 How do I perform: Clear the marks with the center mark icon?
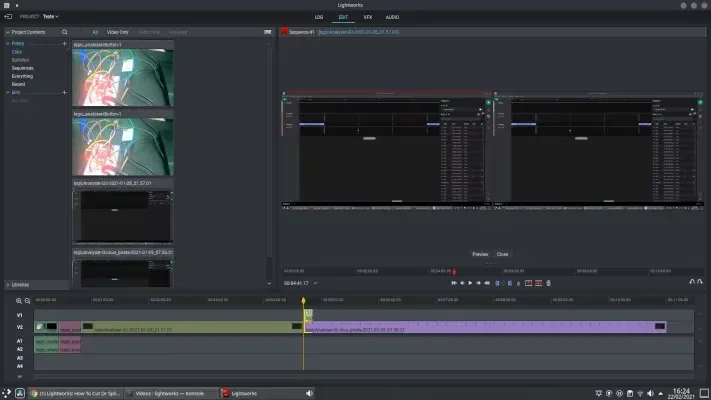tap(503, 283)
